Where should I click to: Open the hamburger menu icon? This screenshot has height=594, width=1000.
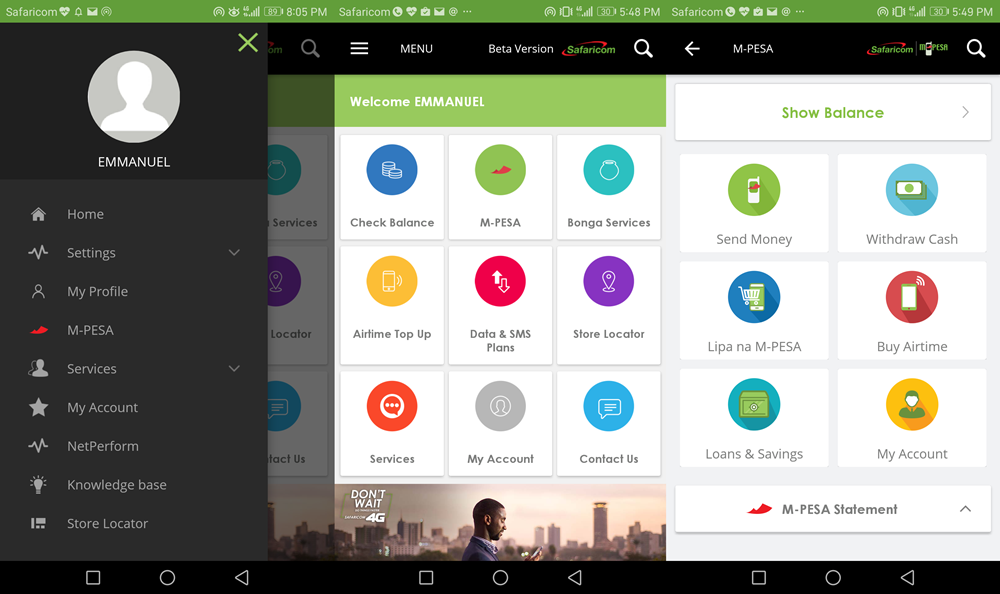click(359, 48)
